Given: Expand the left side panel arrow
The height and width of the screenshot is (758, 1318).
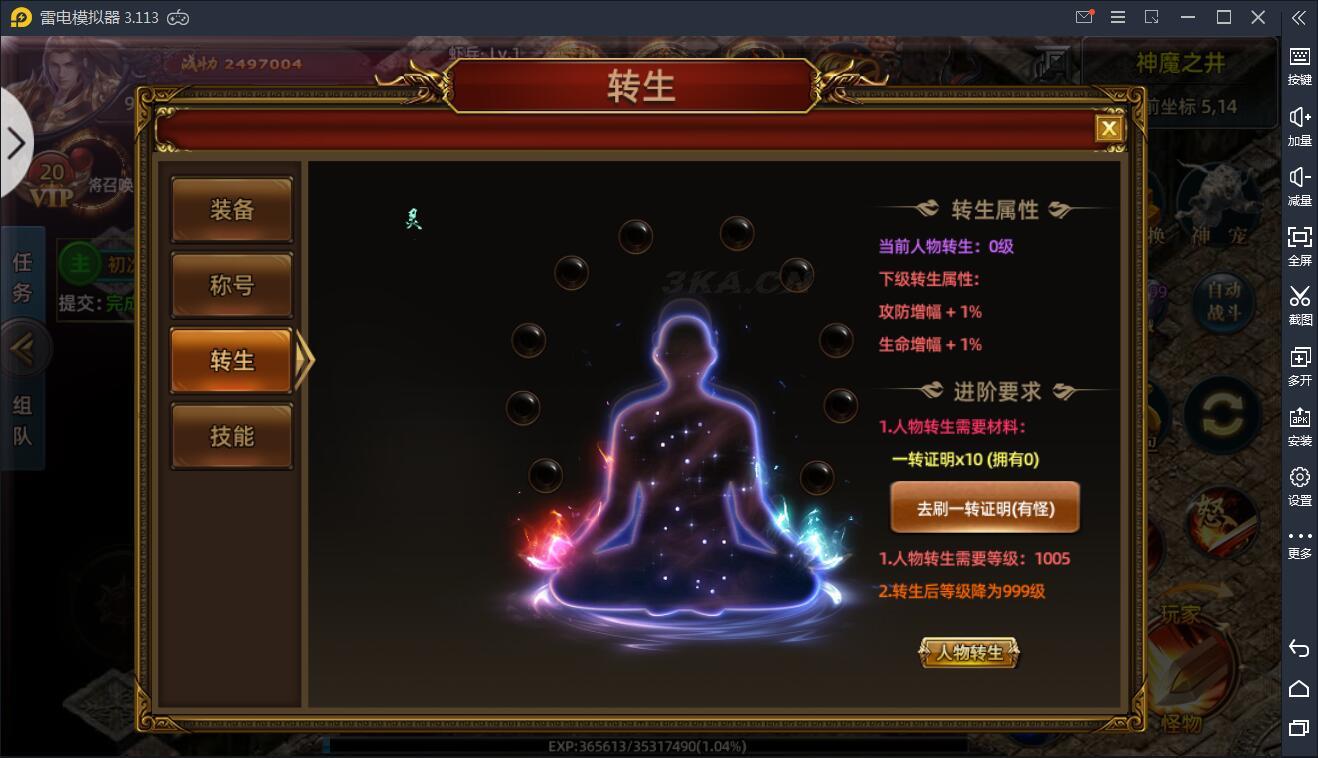Looking at the screenshot, I should click(x=16, y=144).
